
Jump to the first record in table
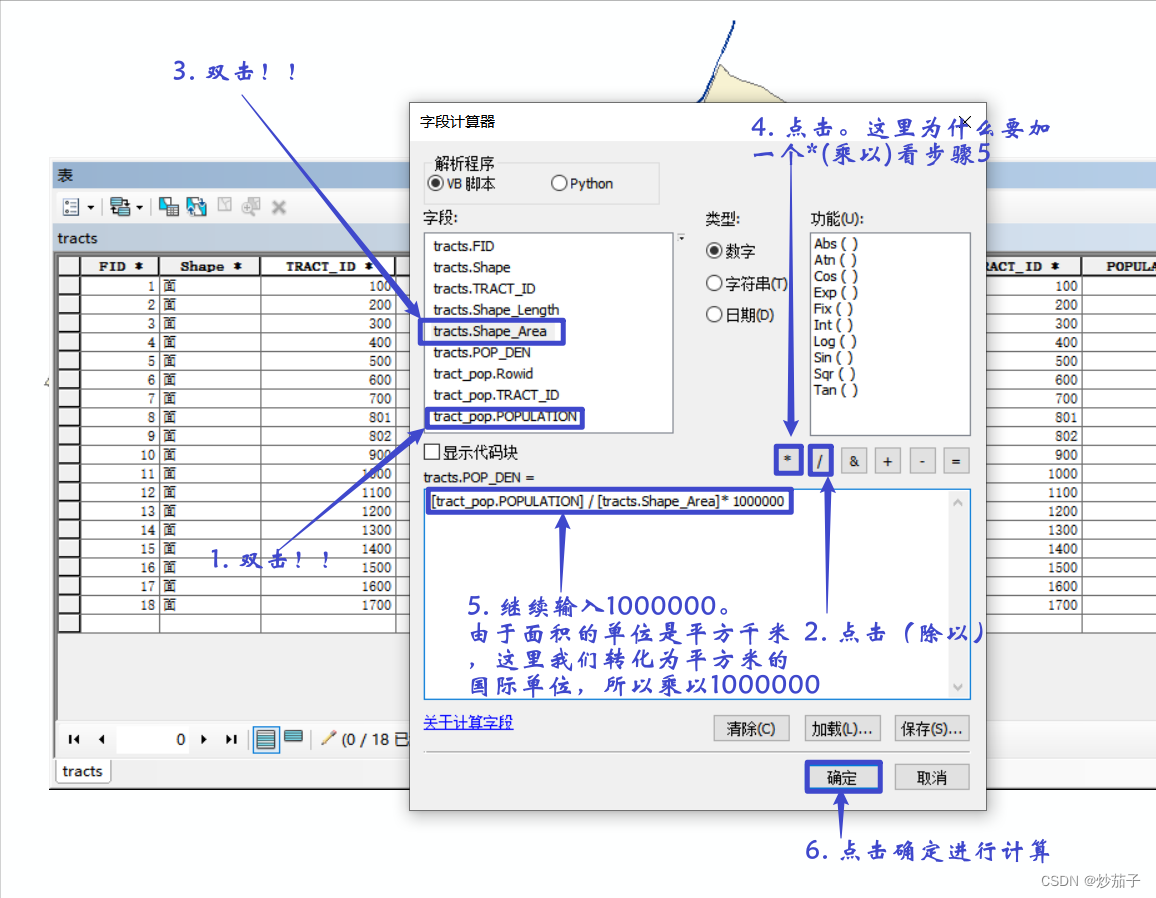coord(74,739)
